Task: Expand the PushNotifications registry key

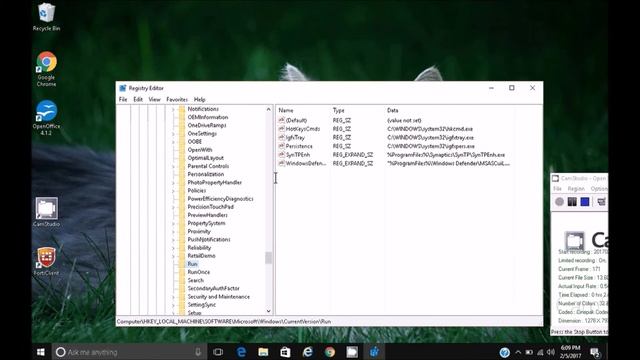Action: click(173, 240)
